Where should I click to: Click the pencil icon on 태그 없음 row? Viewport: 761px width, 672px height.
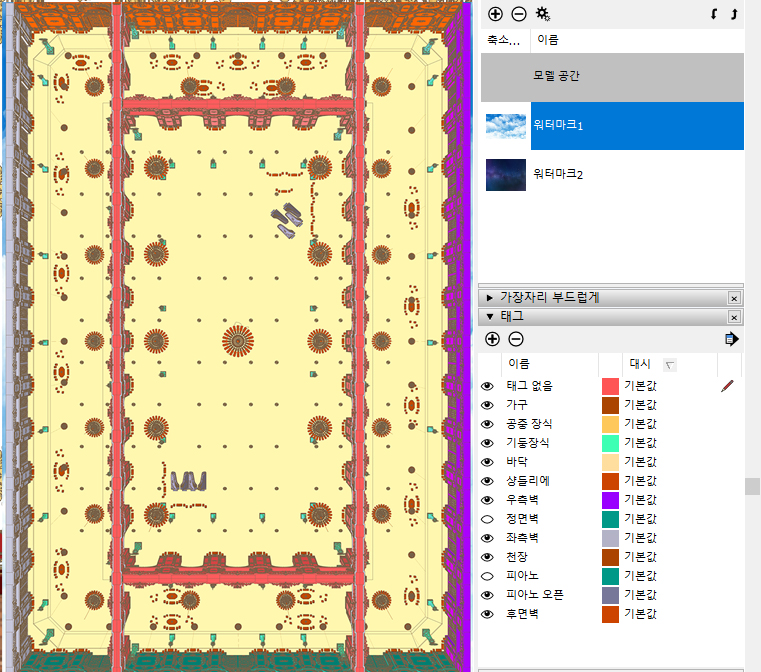(x=727, y=386)
